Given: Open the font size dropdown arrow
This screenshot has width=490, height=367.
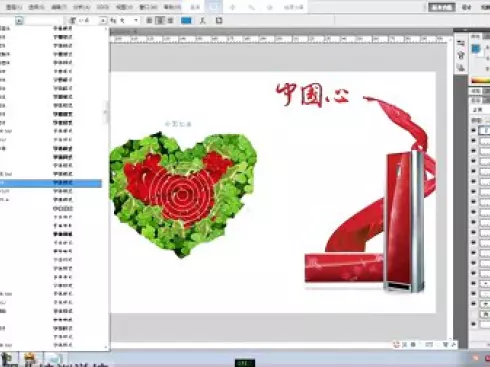Looking at the screenshot, I should point(103,21).
